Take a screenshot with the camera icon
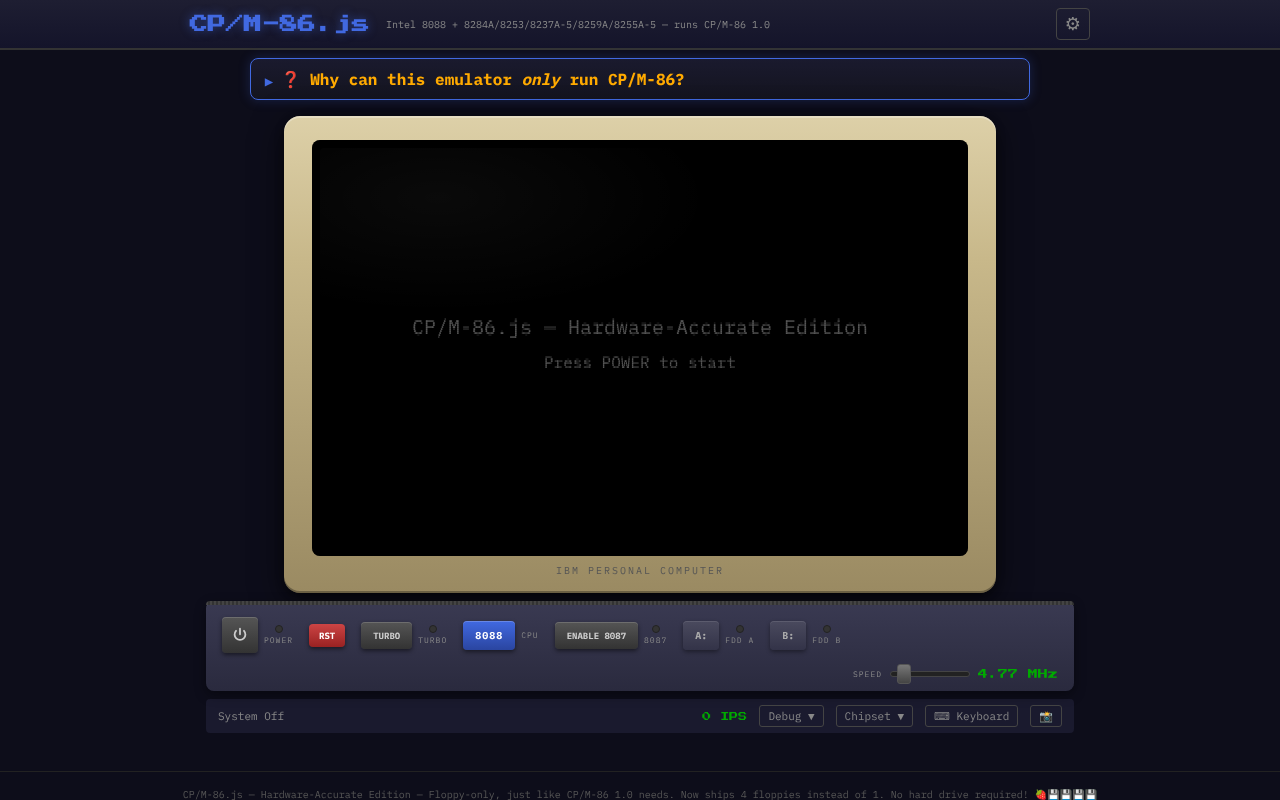 [x=1046, y=716]
